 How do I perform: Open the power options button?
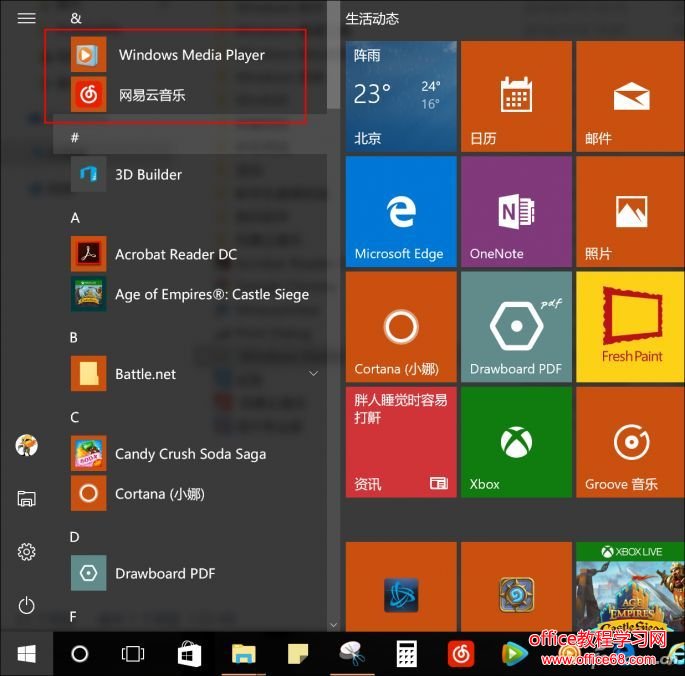tap(27, 605)
